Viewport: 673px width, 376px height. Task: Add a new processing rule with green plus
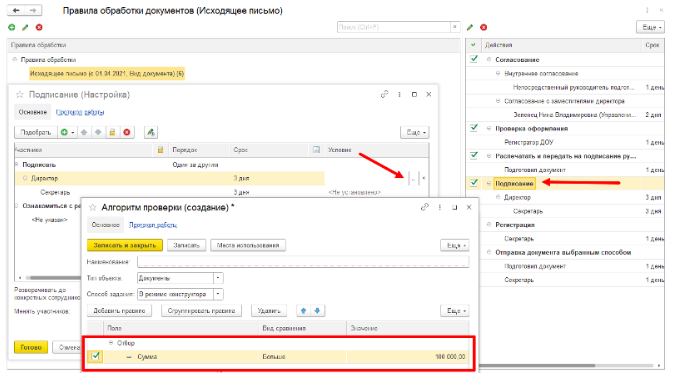pos(12,27)
